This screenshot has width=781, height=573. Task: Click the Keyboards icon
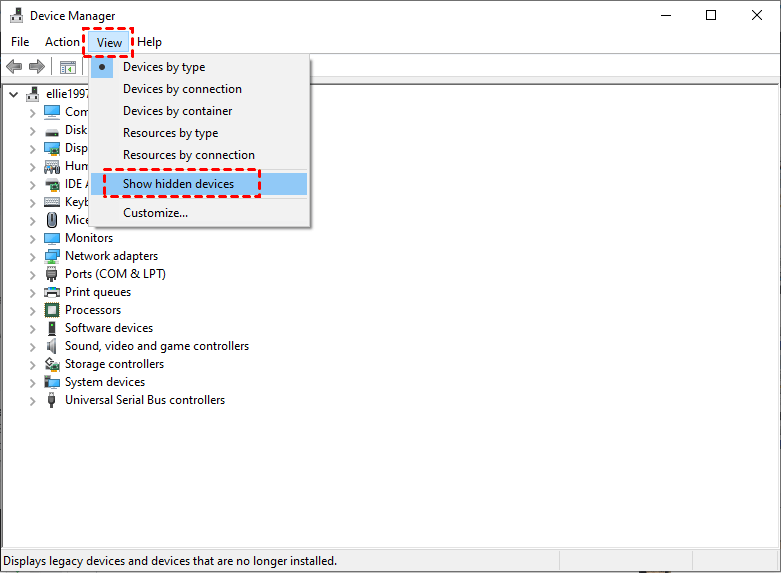point(52,202)
